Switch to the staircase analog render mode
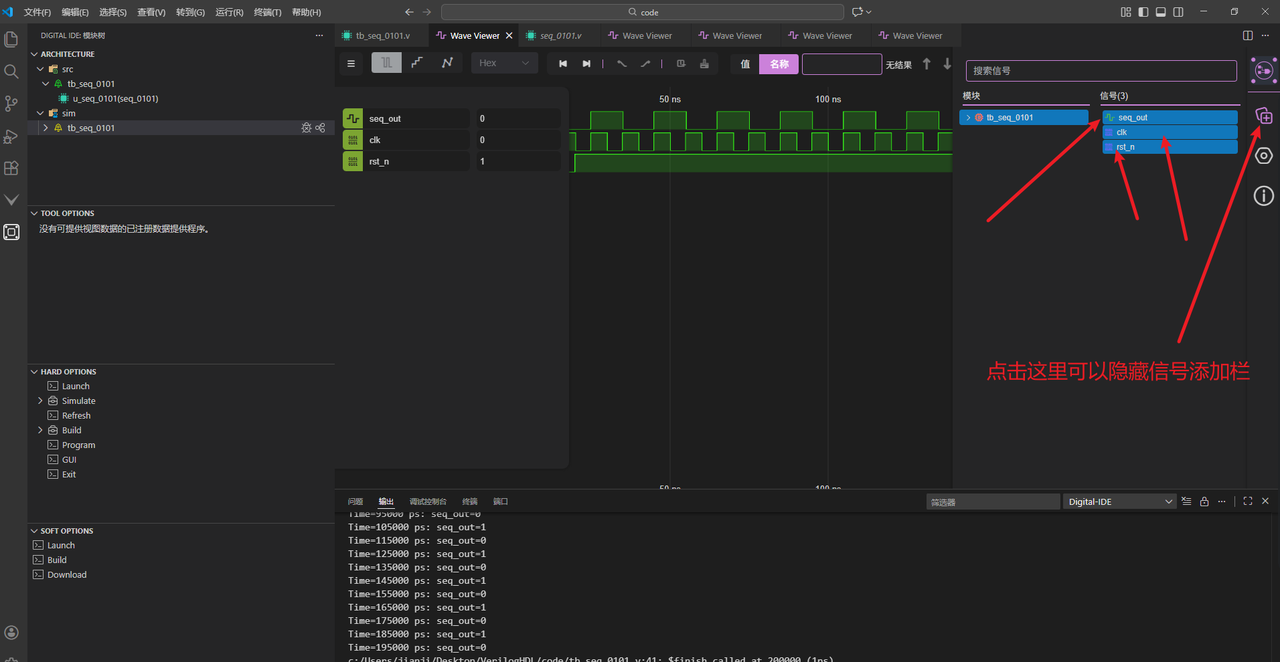The image size is (1280, 662). [417, 63]
